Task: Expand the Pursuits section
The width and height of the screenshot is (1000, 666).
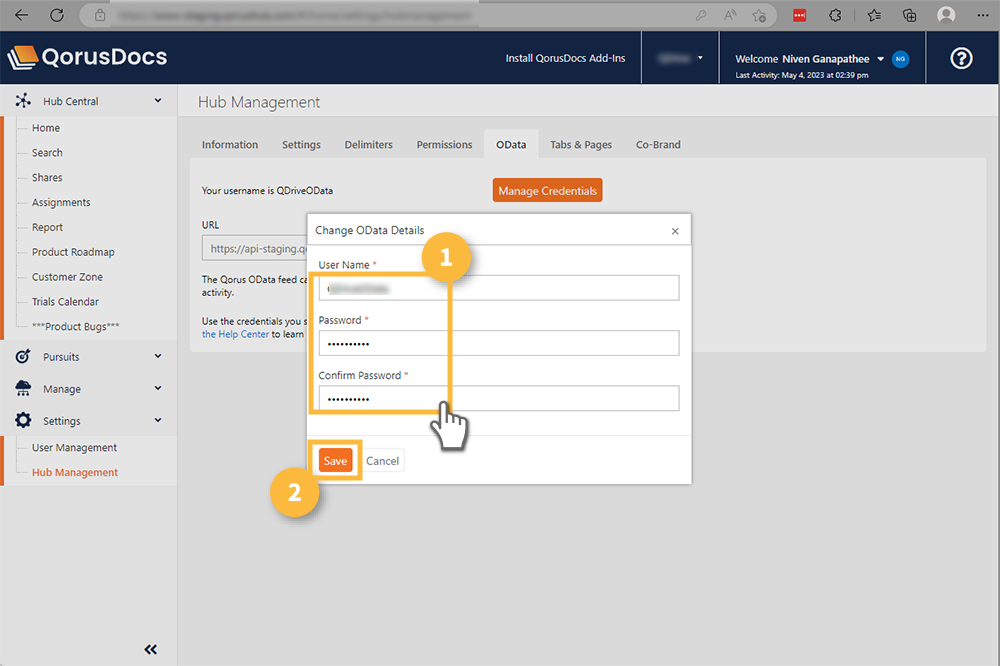Action: click(158, 357)
